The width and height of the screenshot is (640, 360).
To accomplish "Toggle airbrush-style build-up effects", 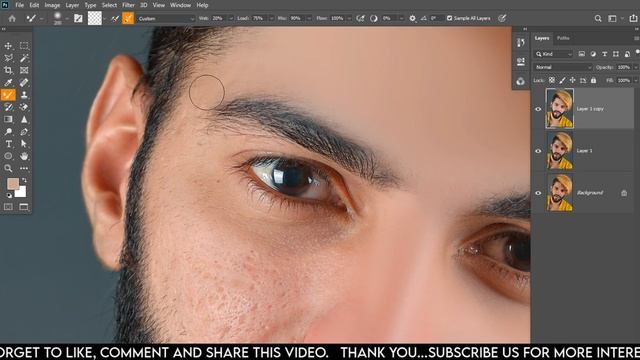I will click(360, 18).
